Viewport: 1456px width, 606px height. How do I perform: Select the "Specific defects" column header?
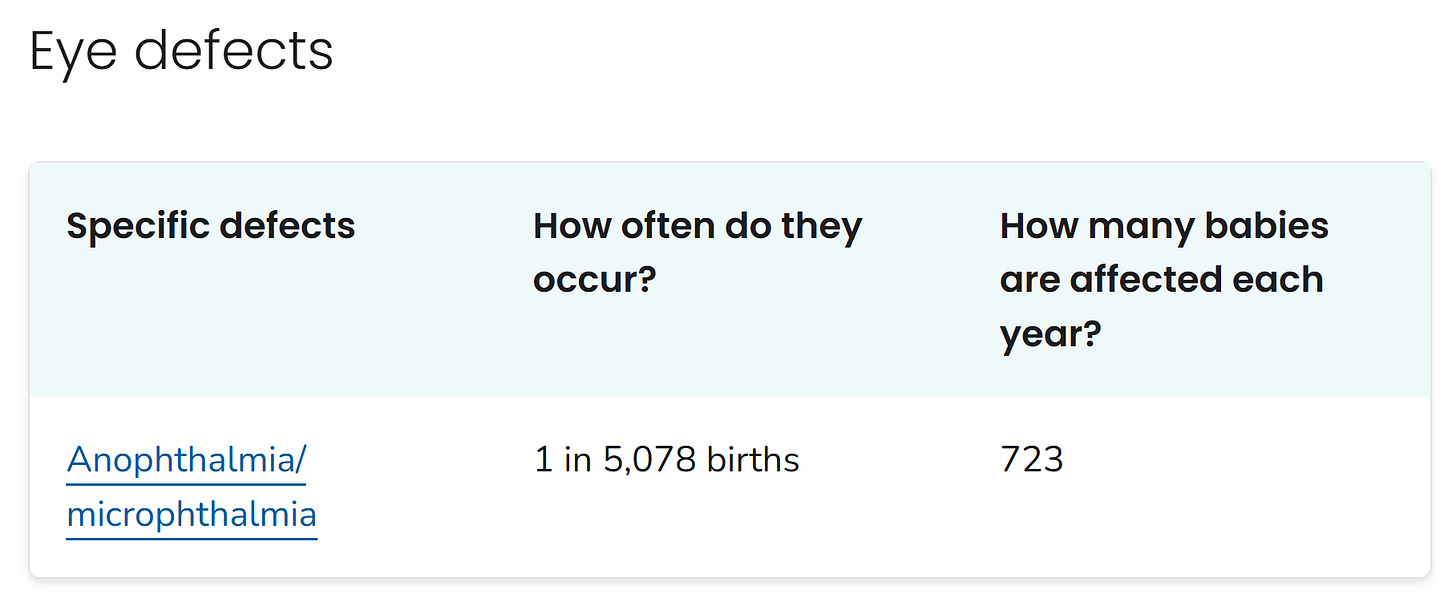pos(211,226)
